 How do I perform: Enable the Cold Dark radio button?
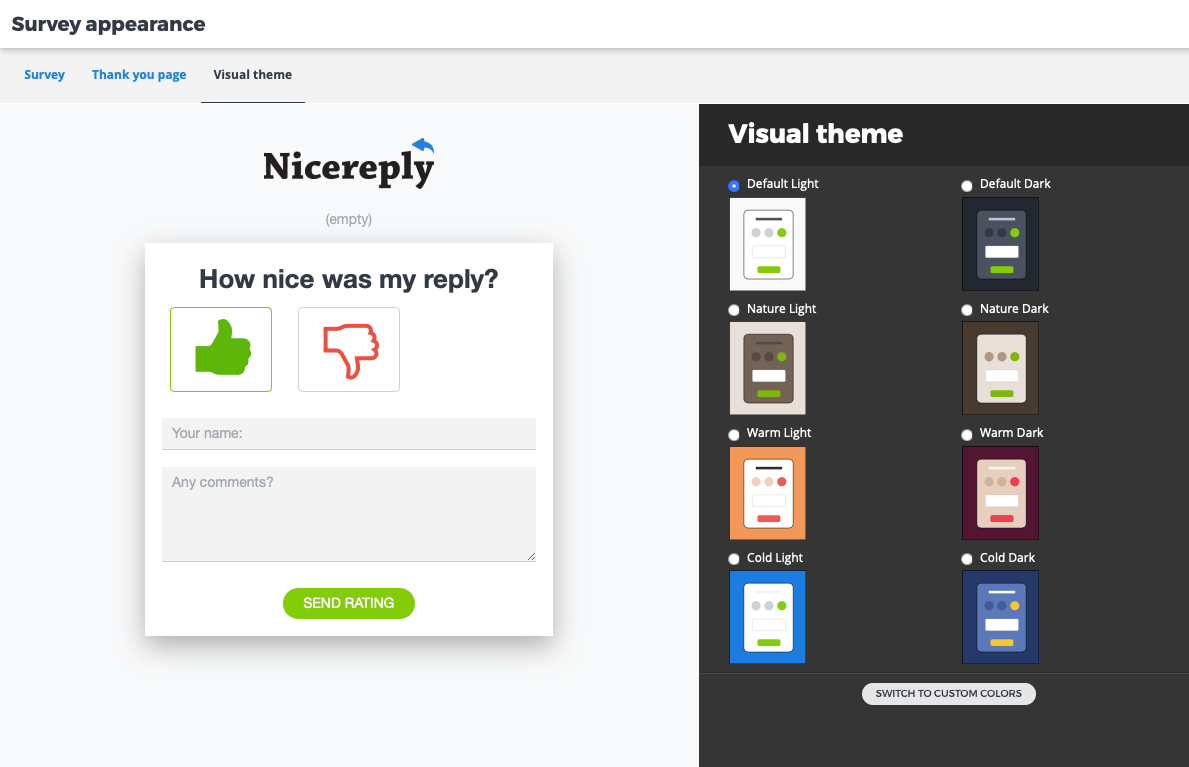point(967,559)
